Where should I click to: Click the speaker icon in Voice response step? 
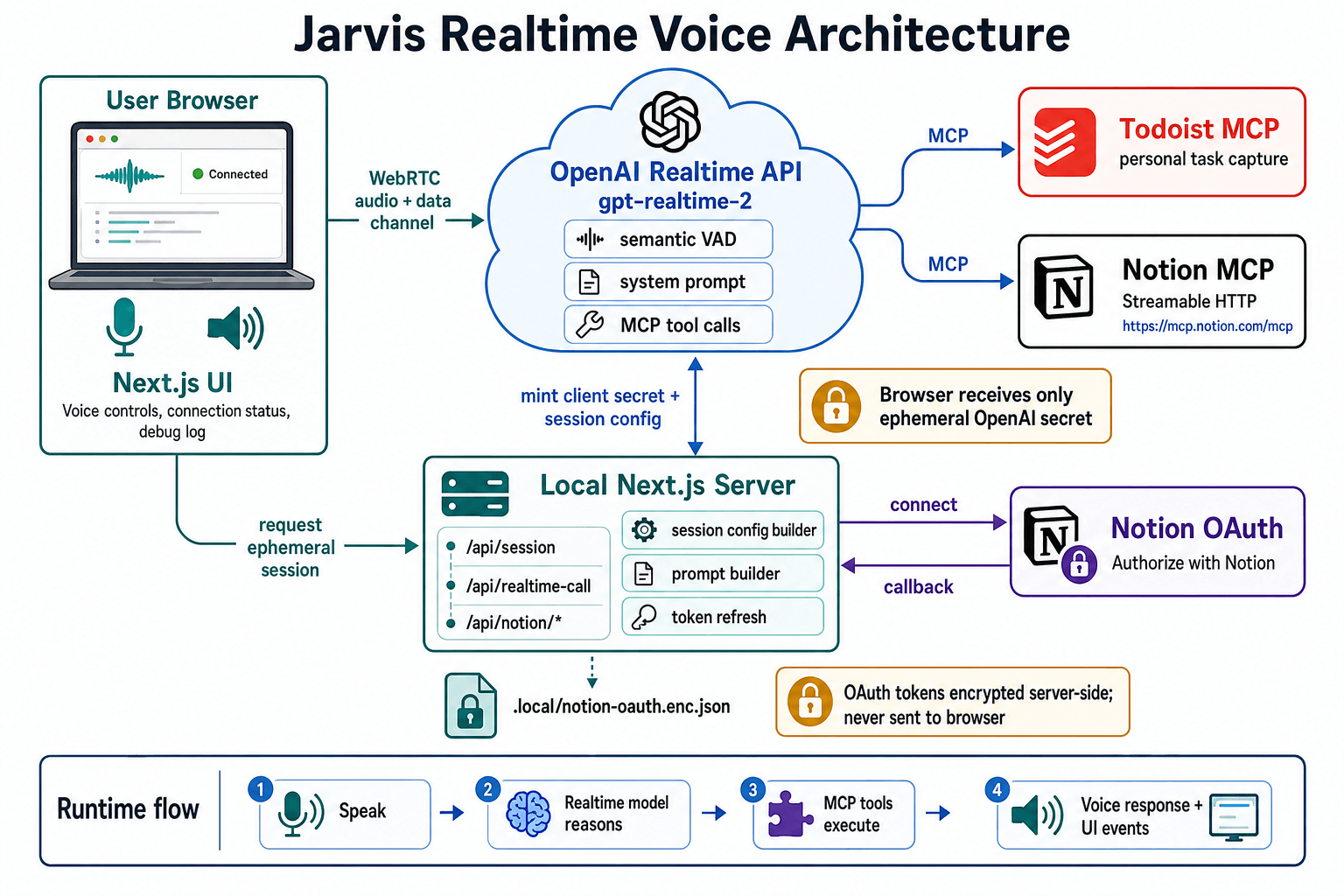pos(1038,815)
